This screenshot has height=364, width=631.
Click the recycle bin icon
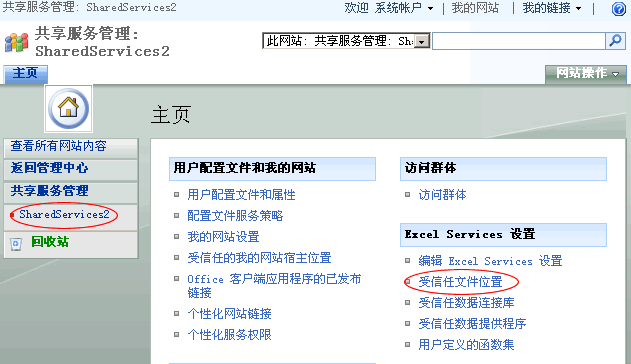click(x=16, y=244)
